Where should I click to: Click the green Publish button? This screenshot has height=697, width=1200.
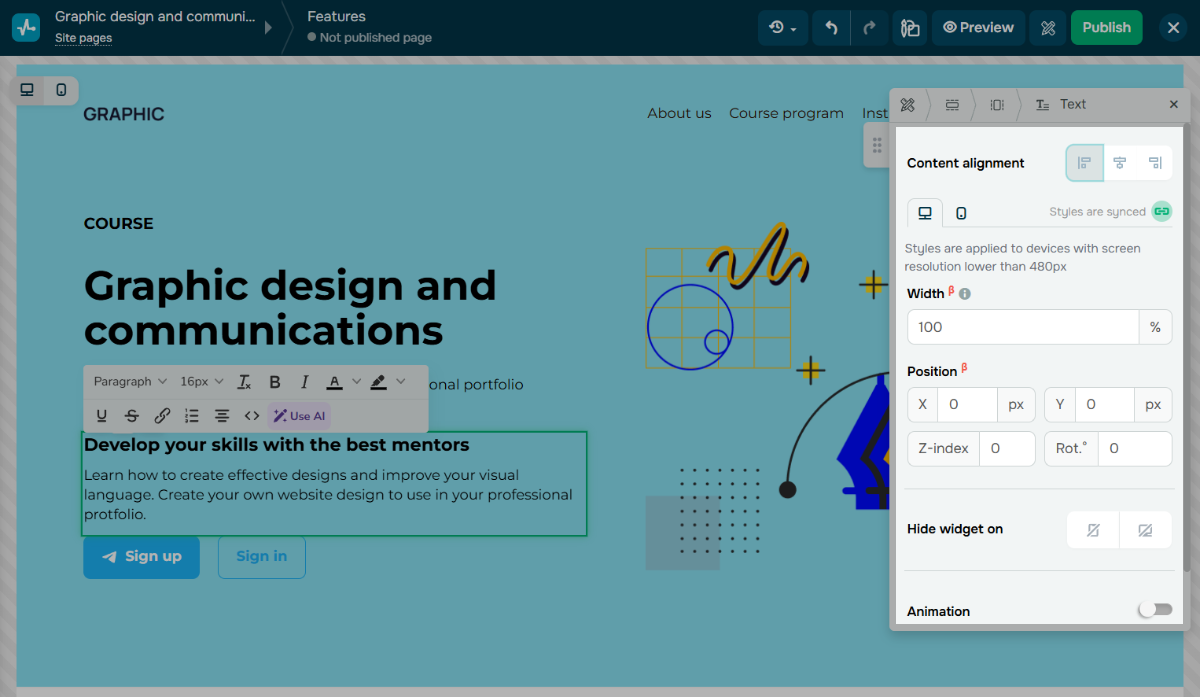[x=1106, y=28]
